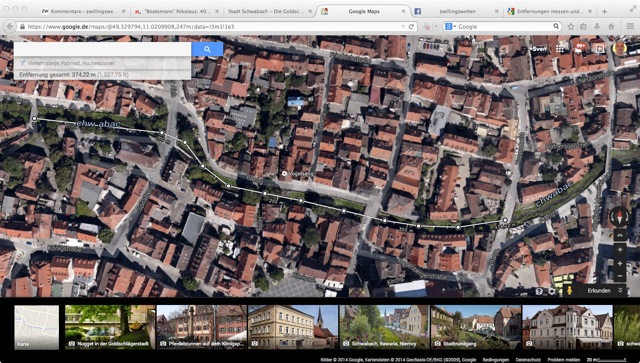Click the Problem melden link
Image resolution: width=640 pixels, height=363 pixels.
coord(564,360)
